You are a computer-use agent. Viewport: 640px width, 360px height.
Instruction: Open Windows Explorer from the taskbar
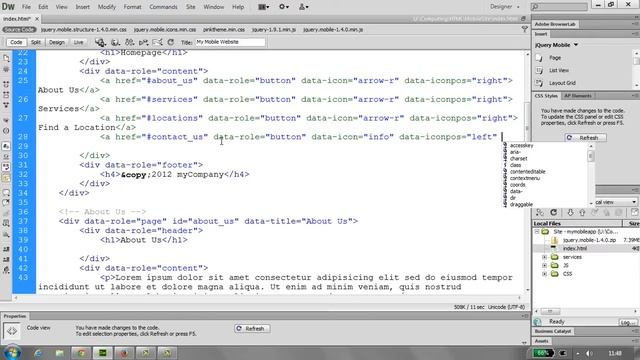(x=60, y=353)
